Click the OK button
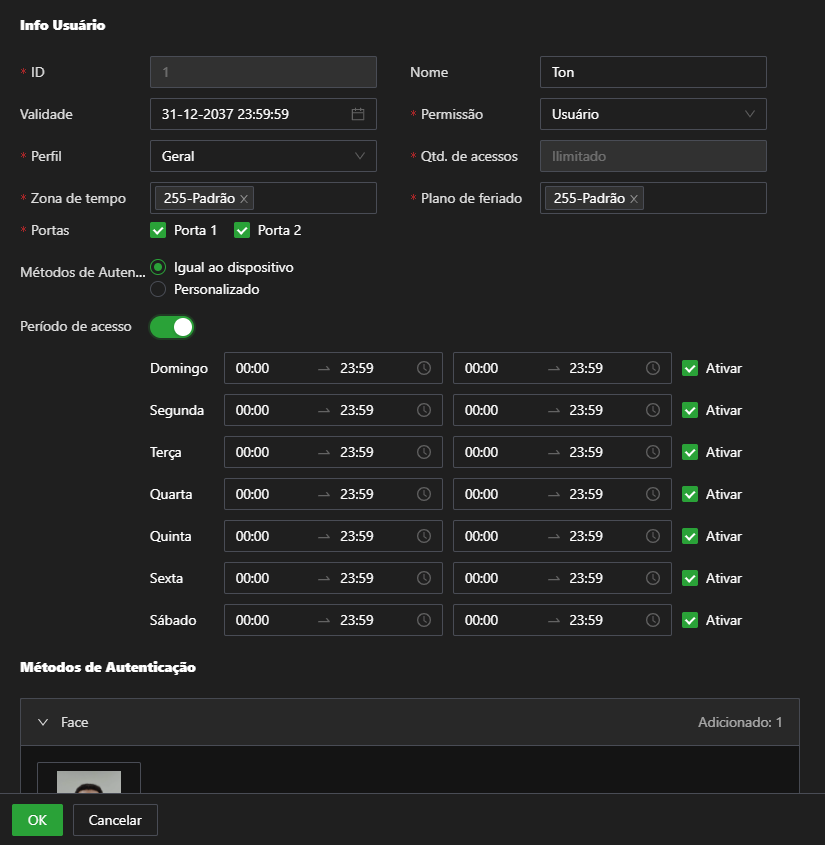Viewport: 825px width, 845px height. [x=37, y=820]
